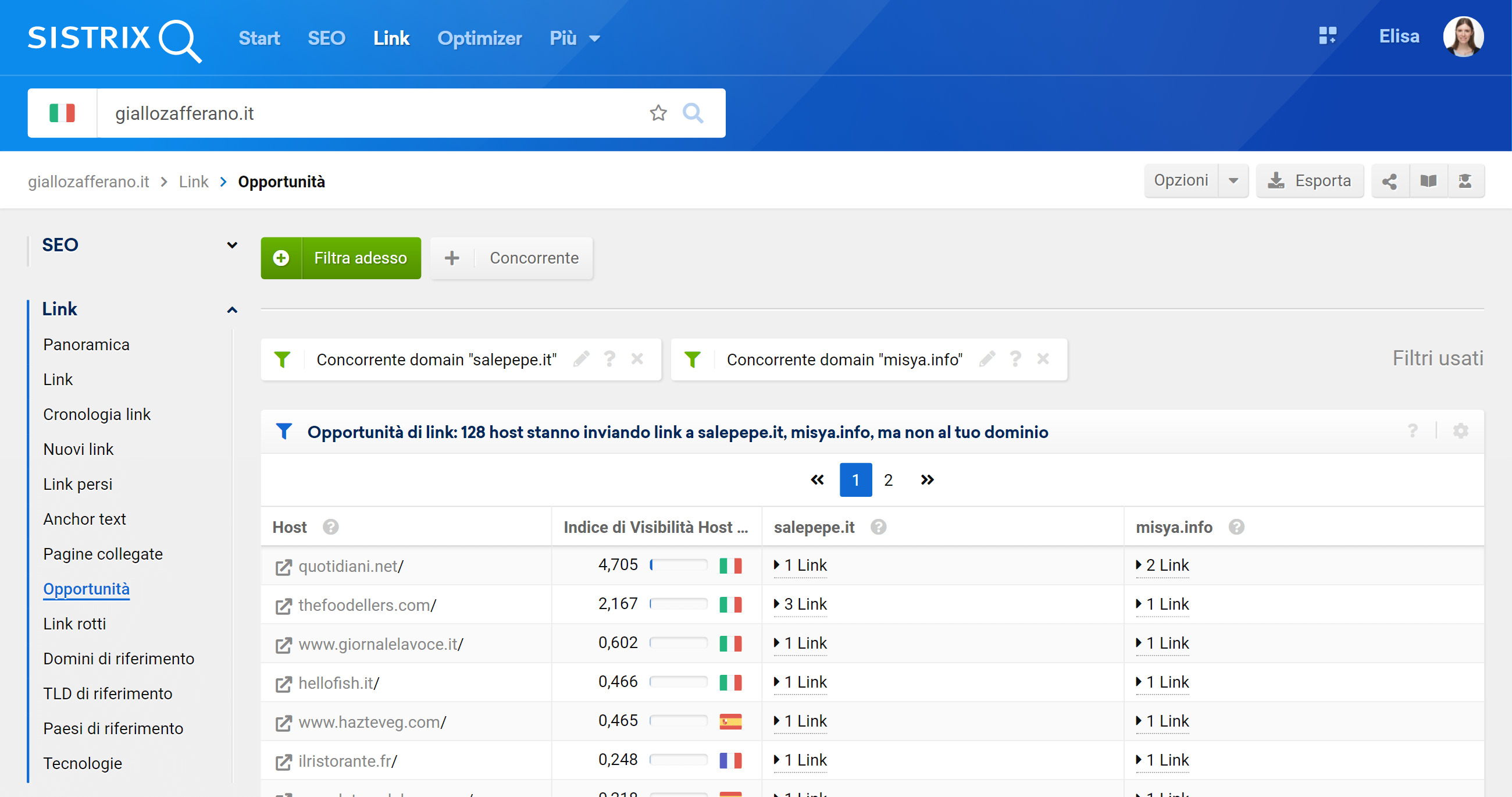Viewport: 1512px width, 797px height.
Task: Open external link icon for quotidiani.net
Action: coord(284,567)
